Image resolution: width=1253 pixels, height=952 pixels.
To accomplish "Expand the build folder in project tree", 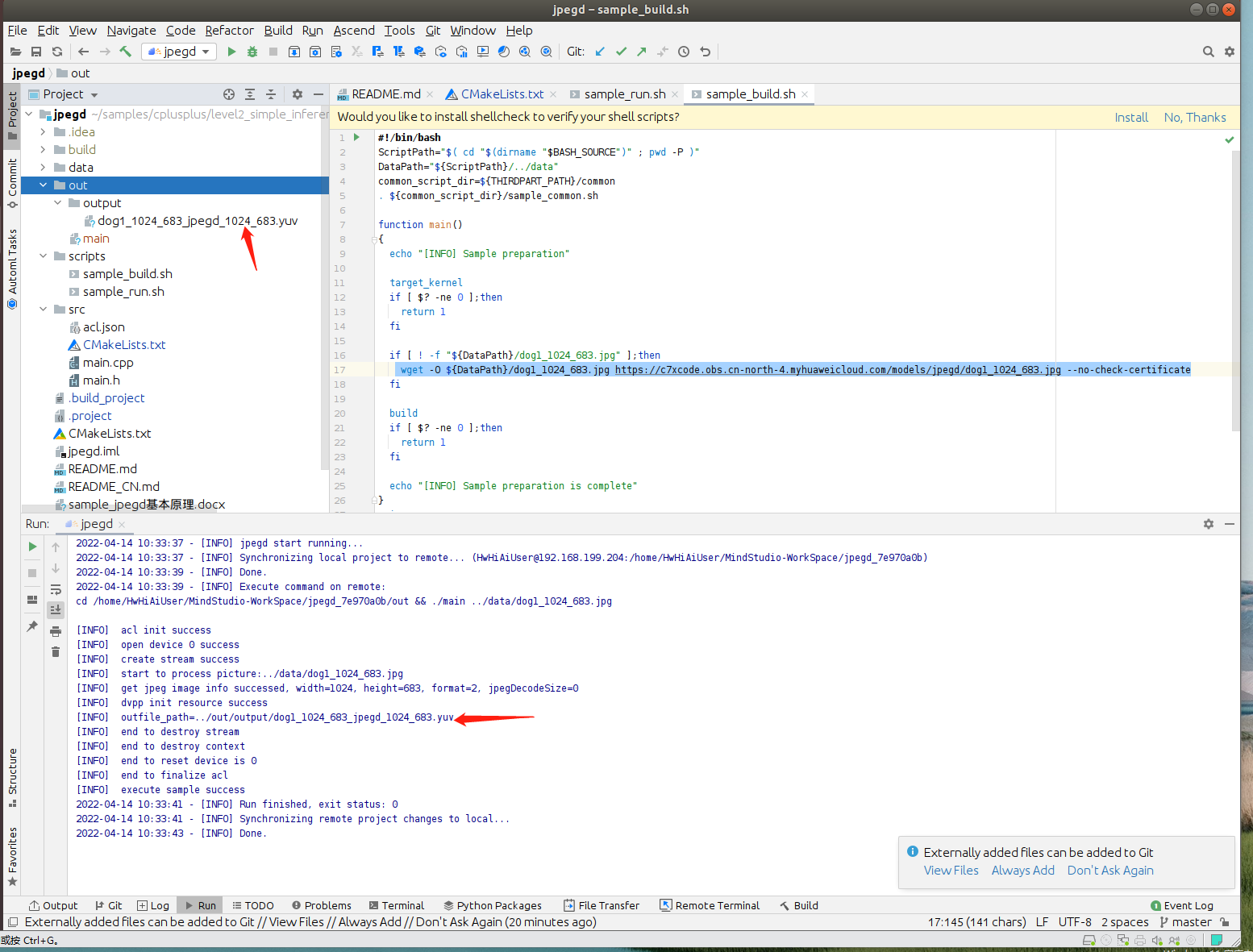I will coord(43,150).
